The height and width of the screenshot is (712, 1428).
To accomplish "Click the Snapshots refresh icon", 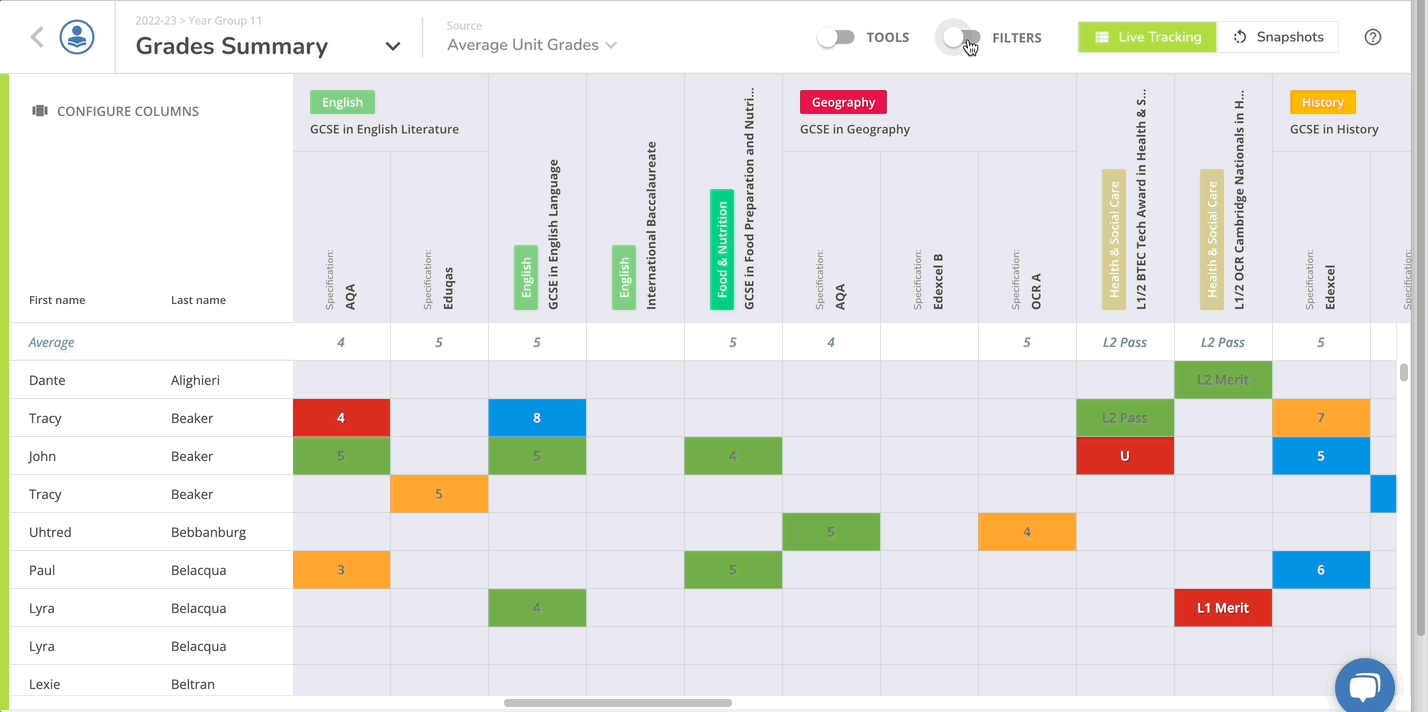I will (1240, 37).
